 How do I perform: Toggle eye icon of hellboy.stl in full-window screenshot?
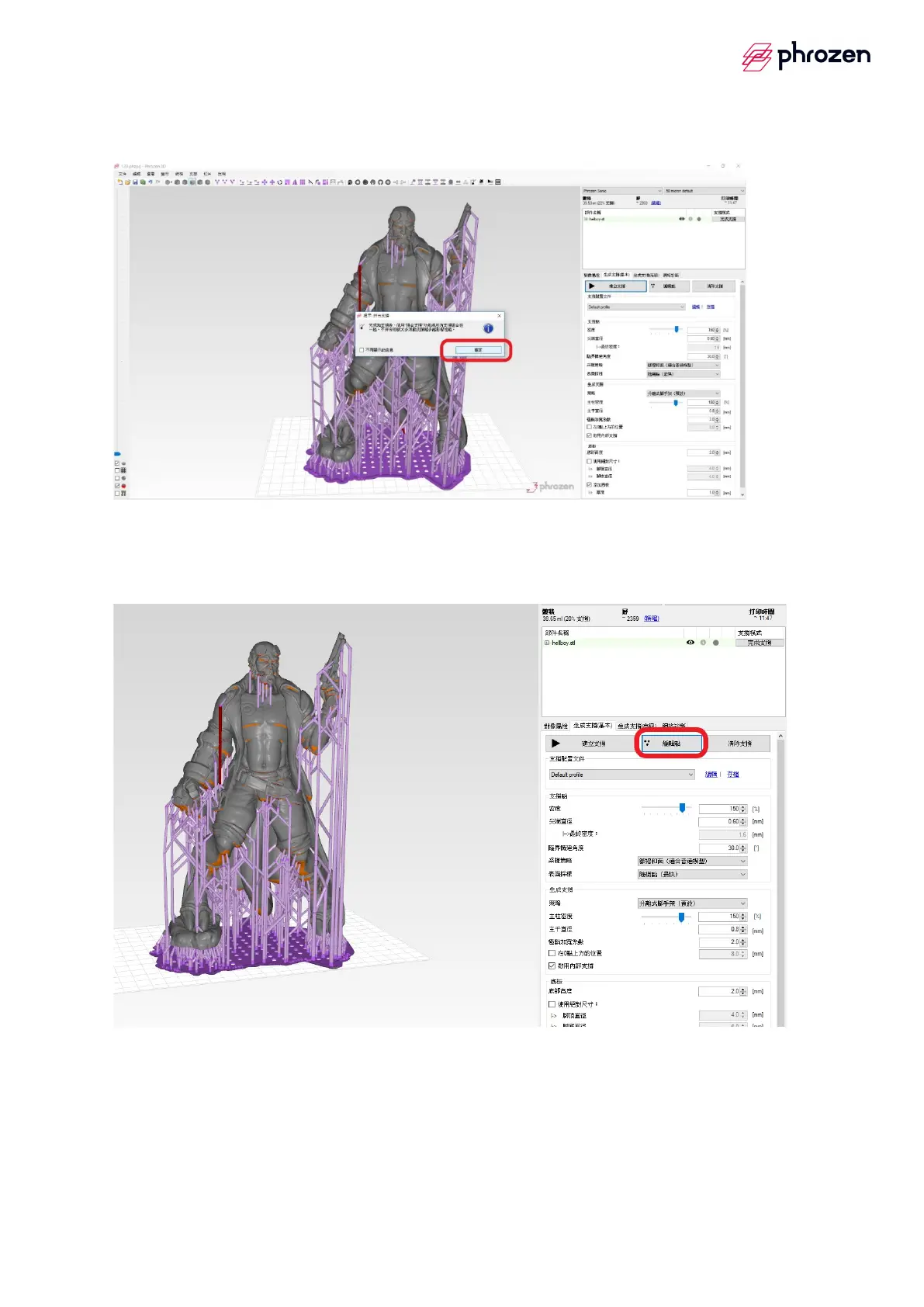point(682,219)
